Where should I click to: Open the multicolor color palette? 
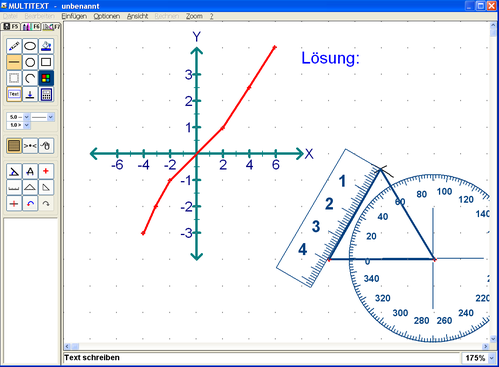46,78
